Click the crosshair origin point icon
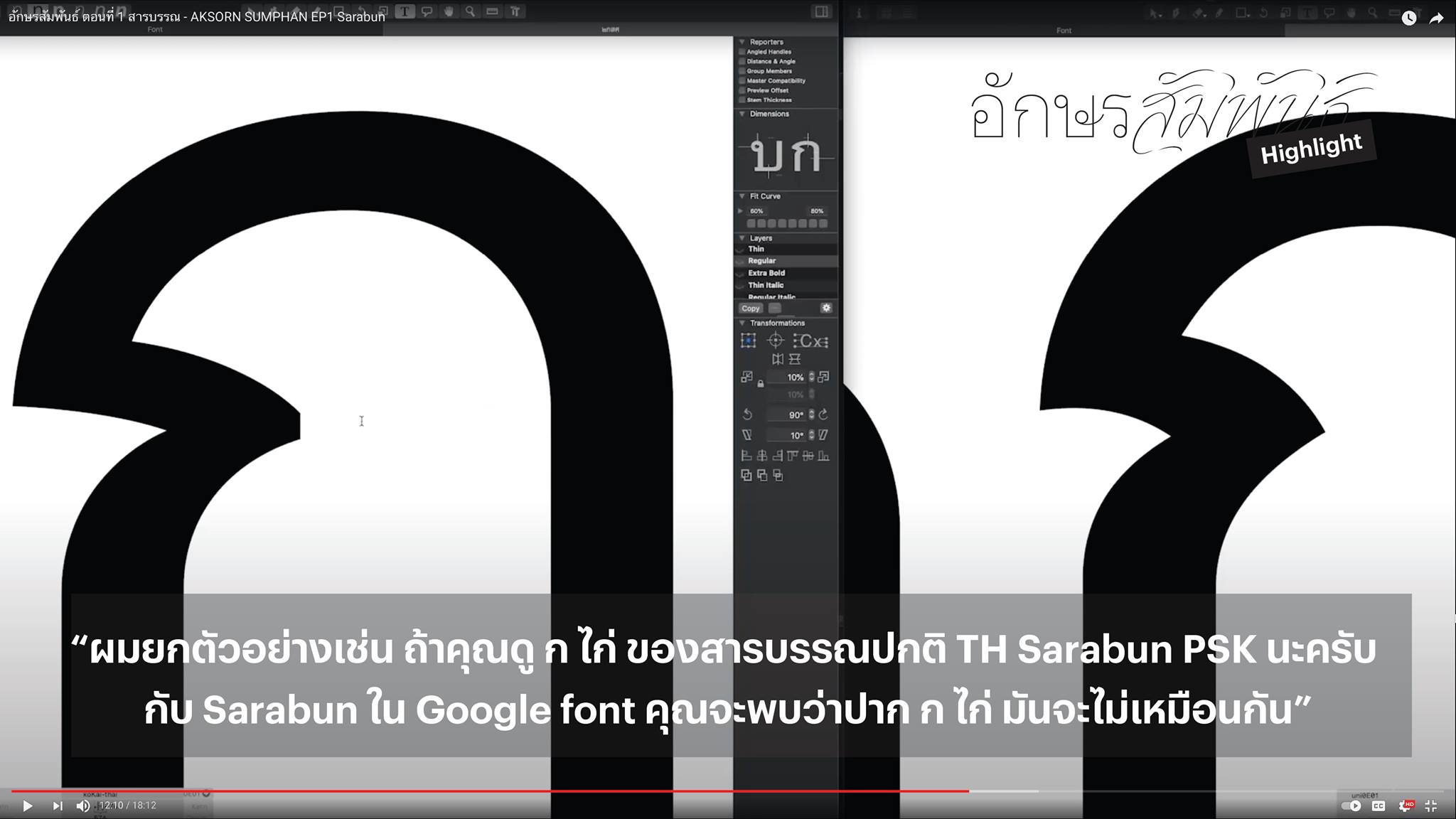 776,341
